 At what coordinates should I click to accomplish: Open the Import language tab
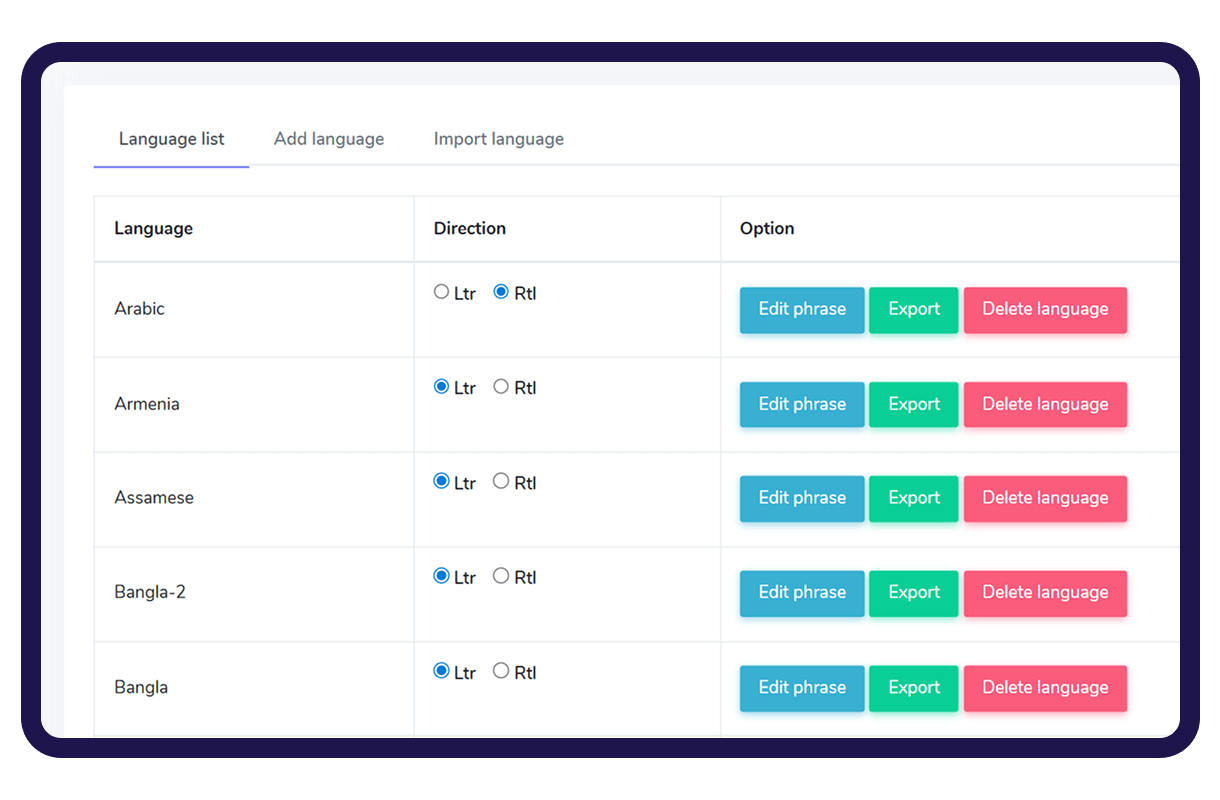[498, 139]
